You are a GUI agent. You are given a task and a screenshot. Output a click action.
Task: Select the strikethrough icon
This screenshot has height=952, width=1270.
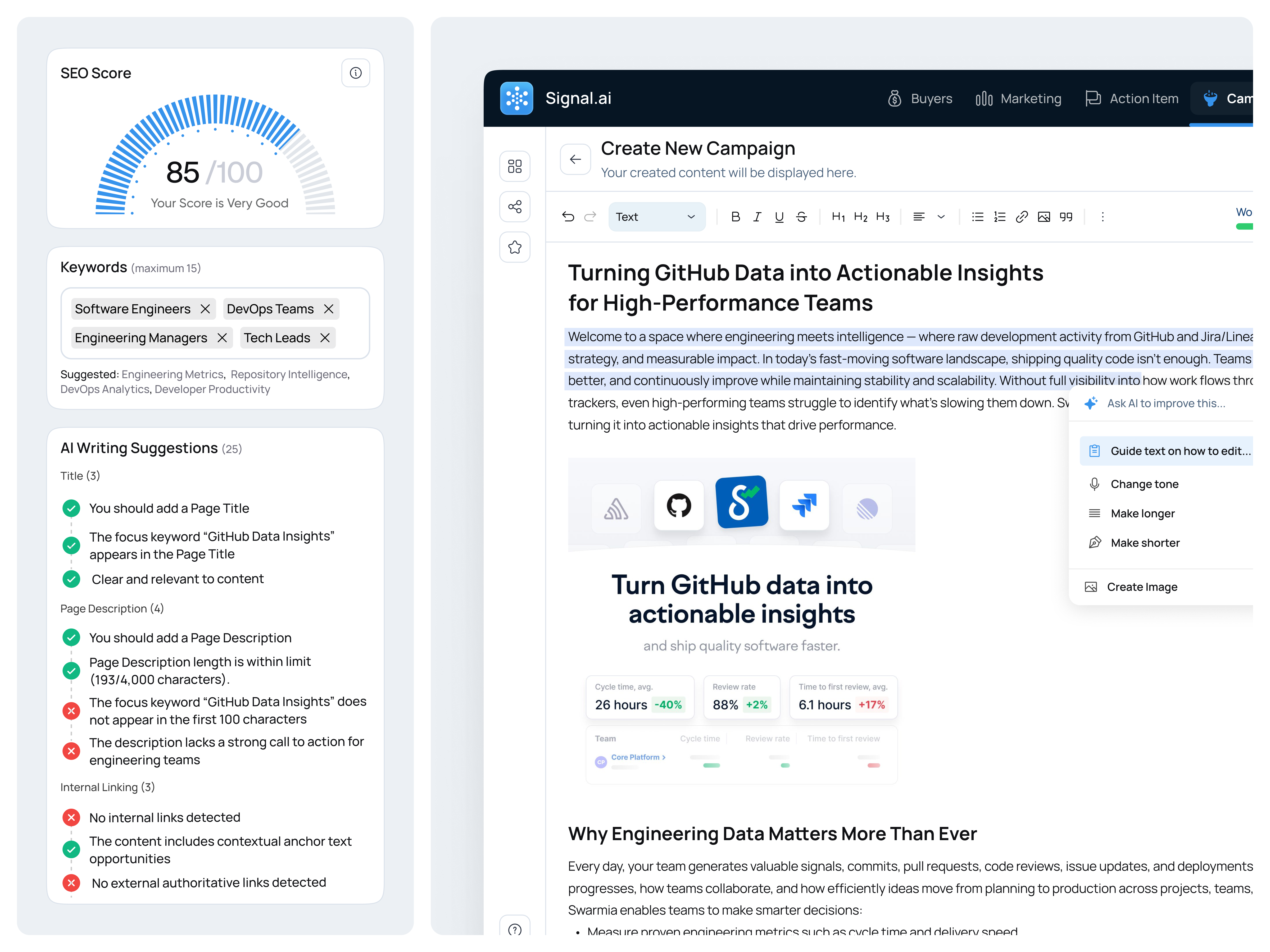coord(801,216)
